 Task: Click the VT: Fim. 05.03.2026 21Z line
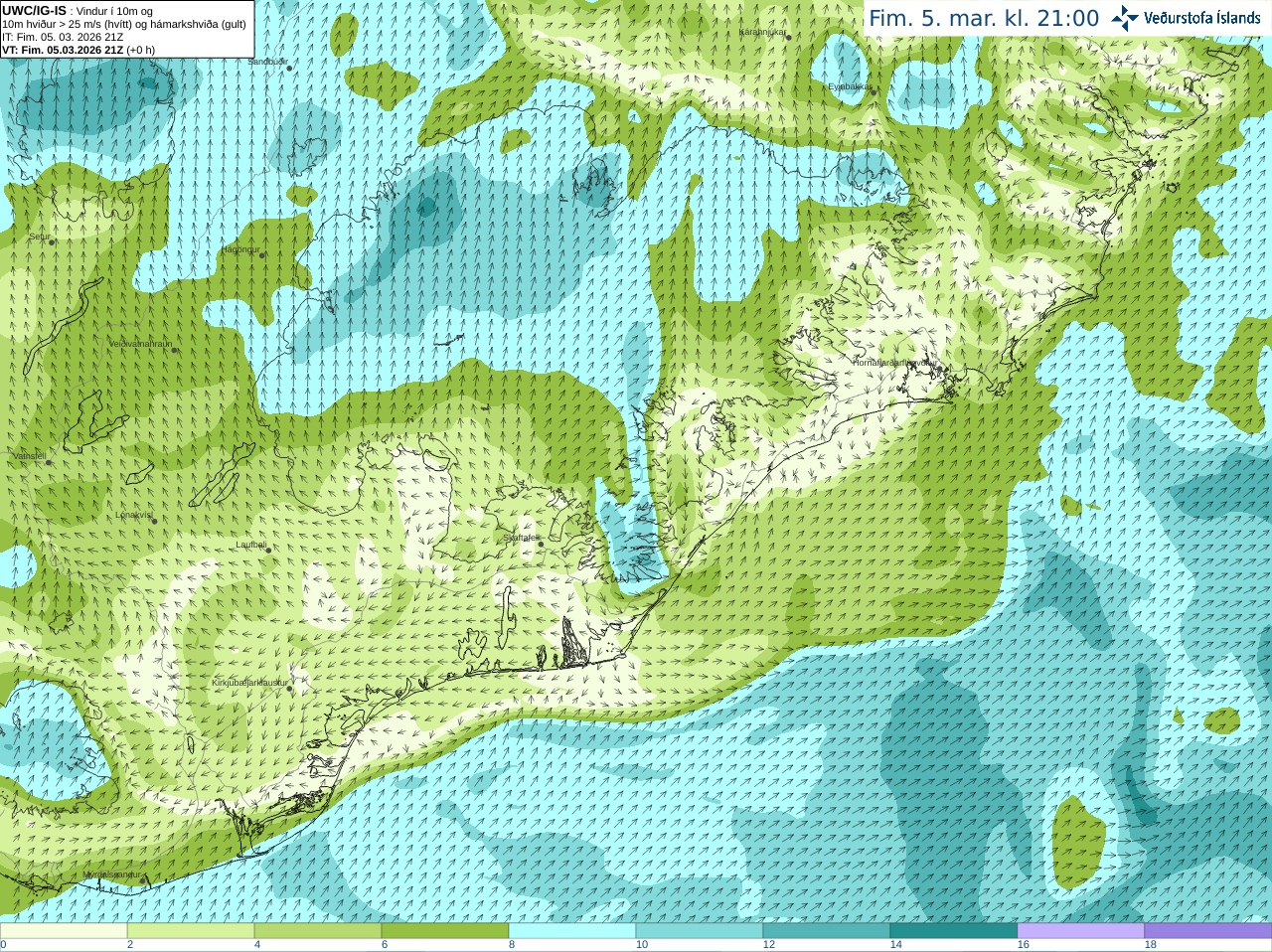pos(79,50)
